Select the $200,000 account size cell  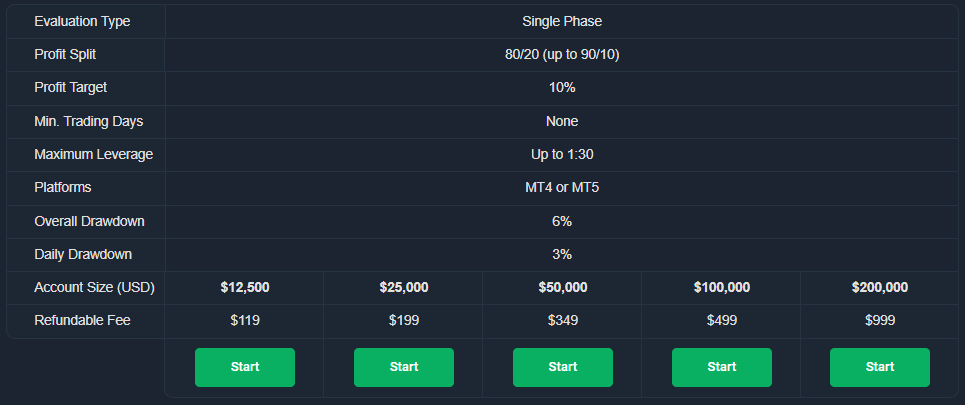pyautogui.click(x=879, y=287)
